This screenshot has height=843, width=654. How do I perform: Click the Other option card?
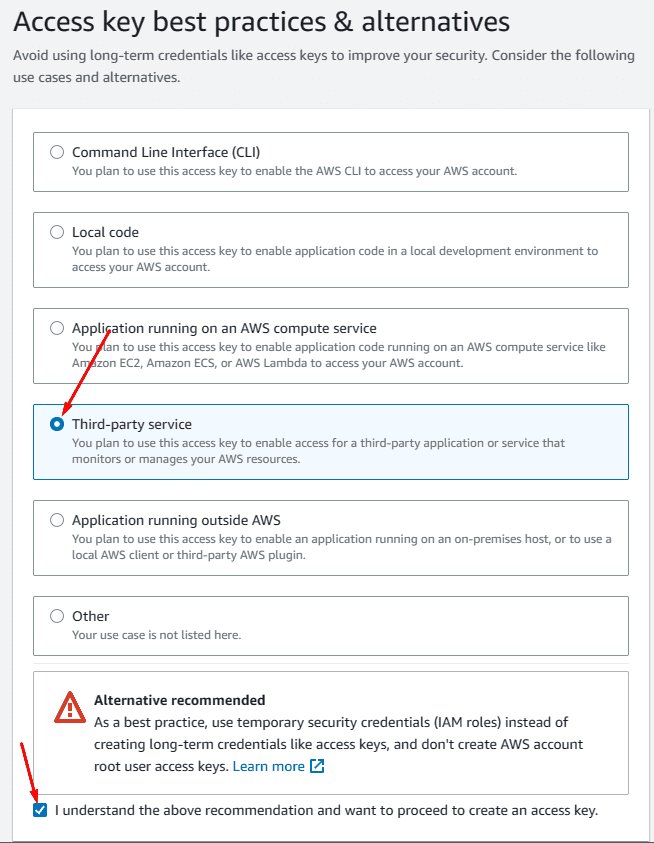pos(330,625)
